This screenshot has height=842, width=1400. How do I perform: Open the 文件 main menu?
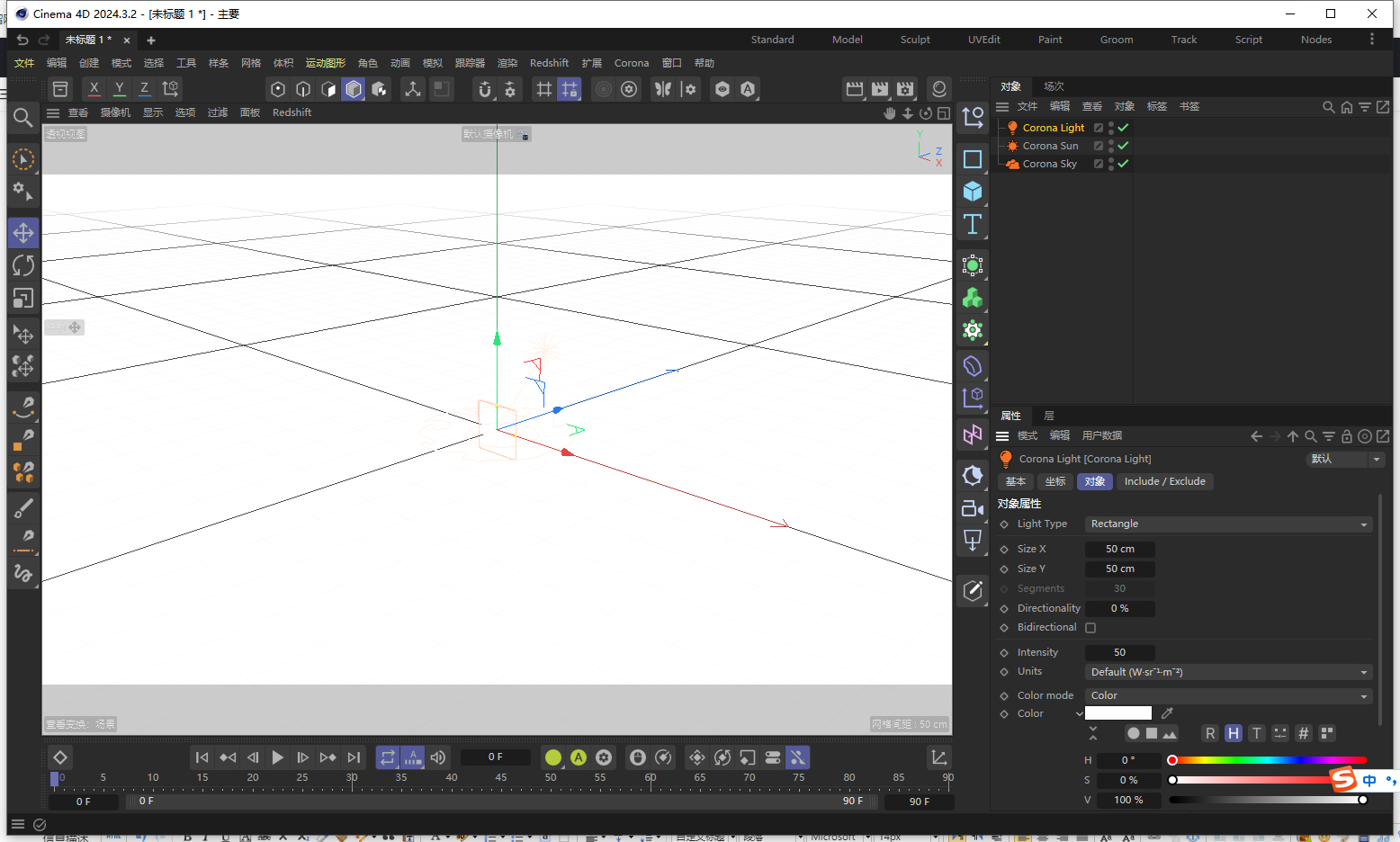[x=24, y=63]
